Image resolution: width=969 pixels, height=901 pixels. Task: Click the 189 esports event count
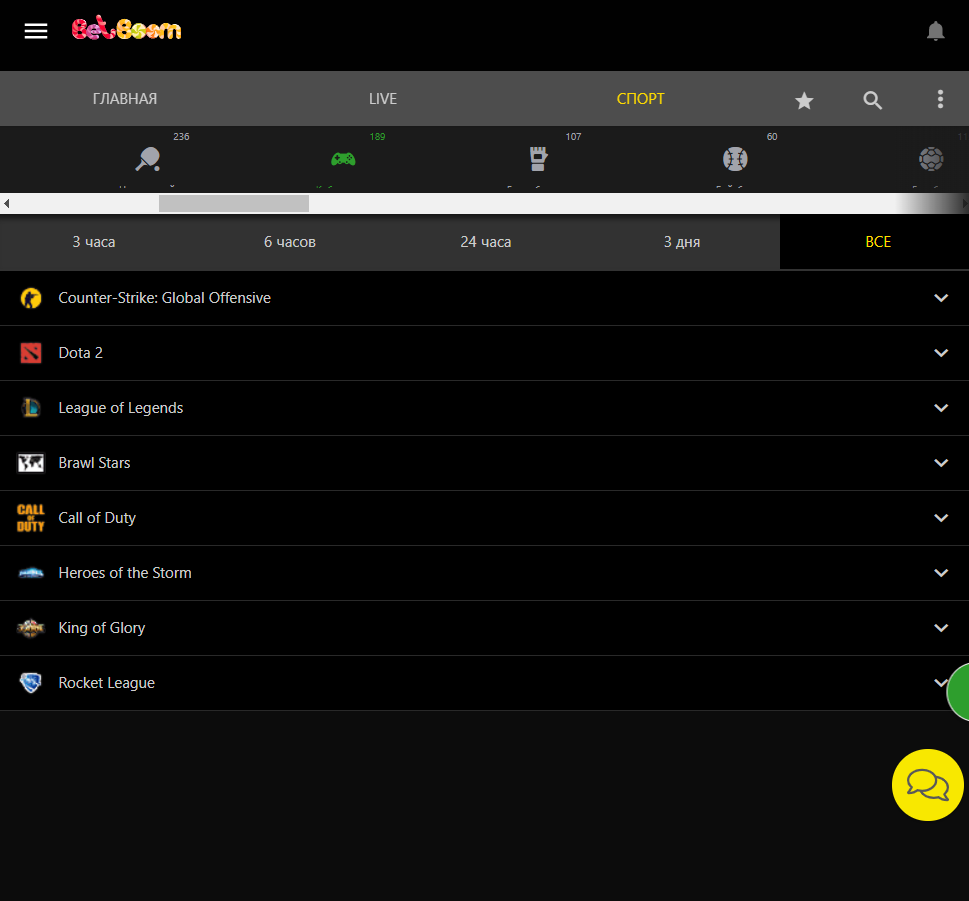tap(378, 137)
